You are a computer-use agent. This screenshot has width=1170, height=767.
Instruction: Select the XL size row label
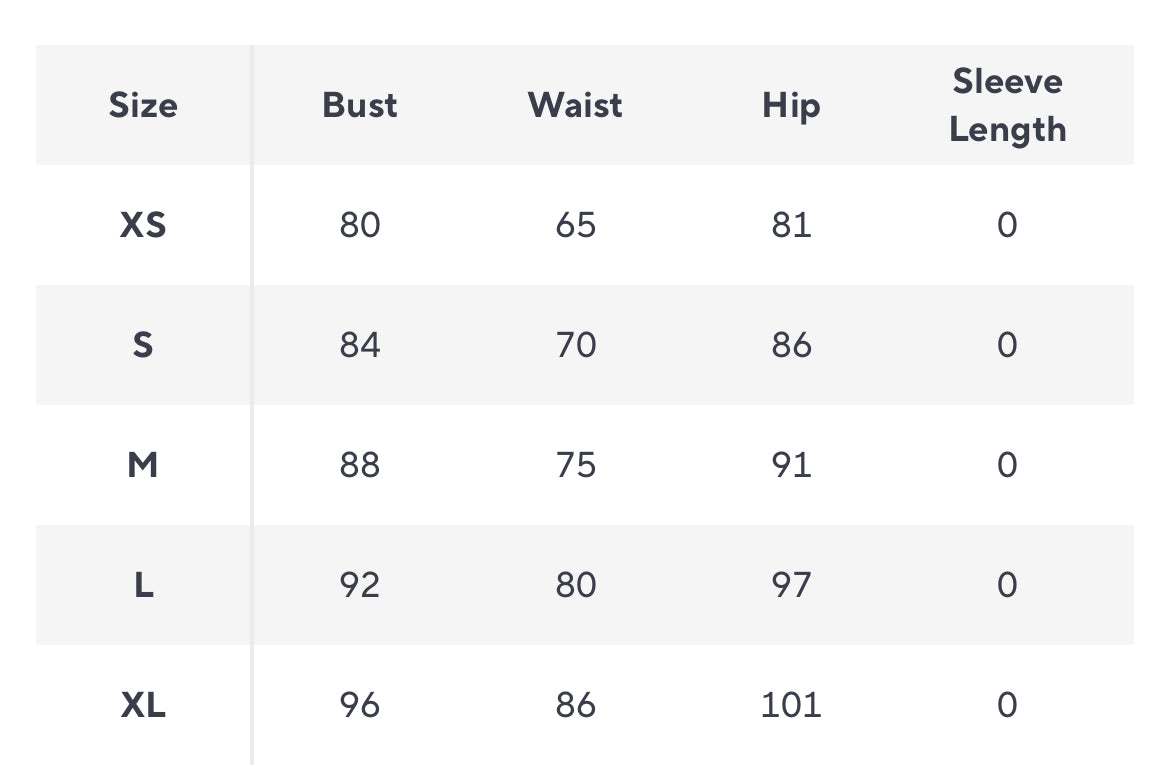[x=143, y=705]
